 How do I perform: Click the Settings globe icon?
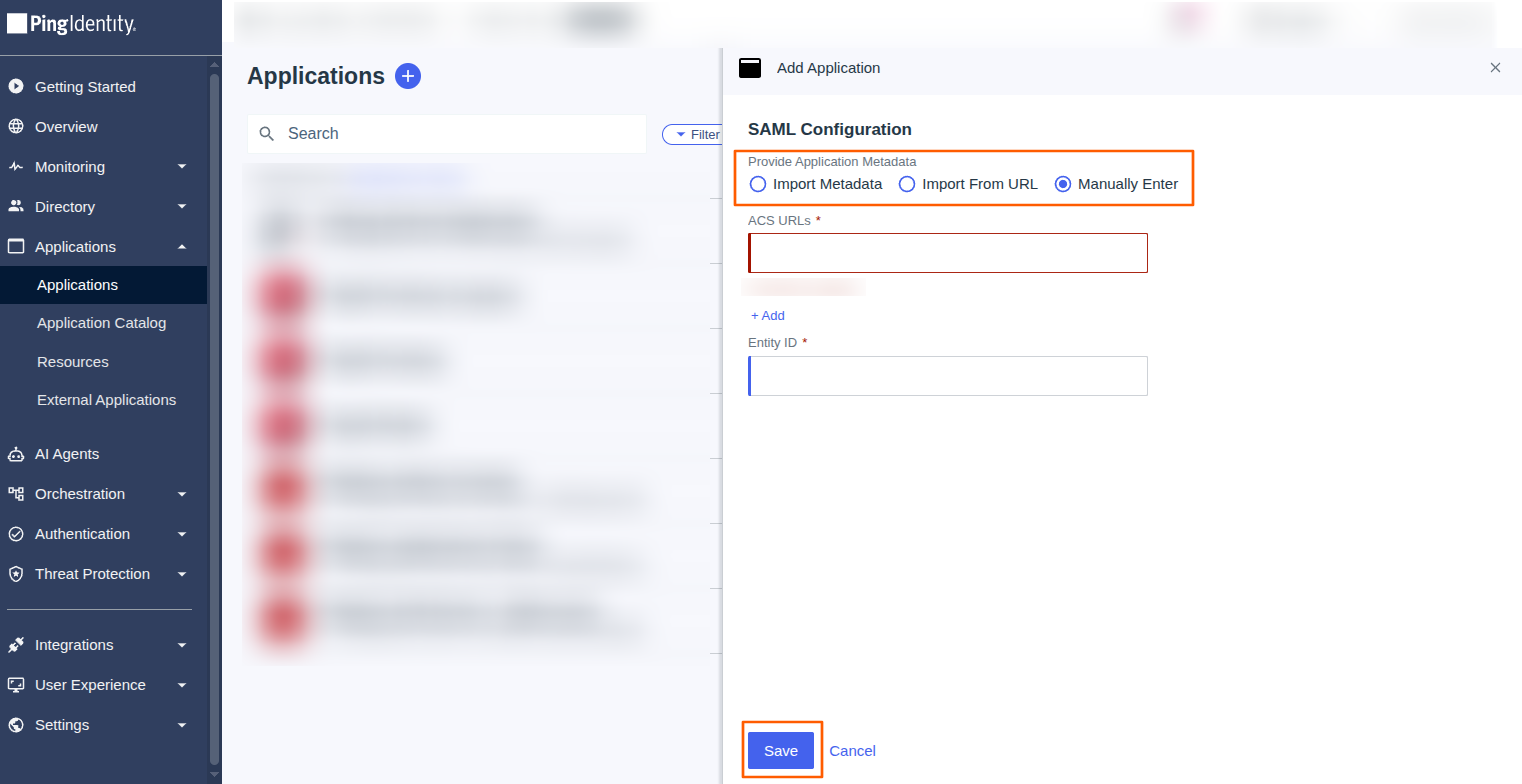[16, 725]
